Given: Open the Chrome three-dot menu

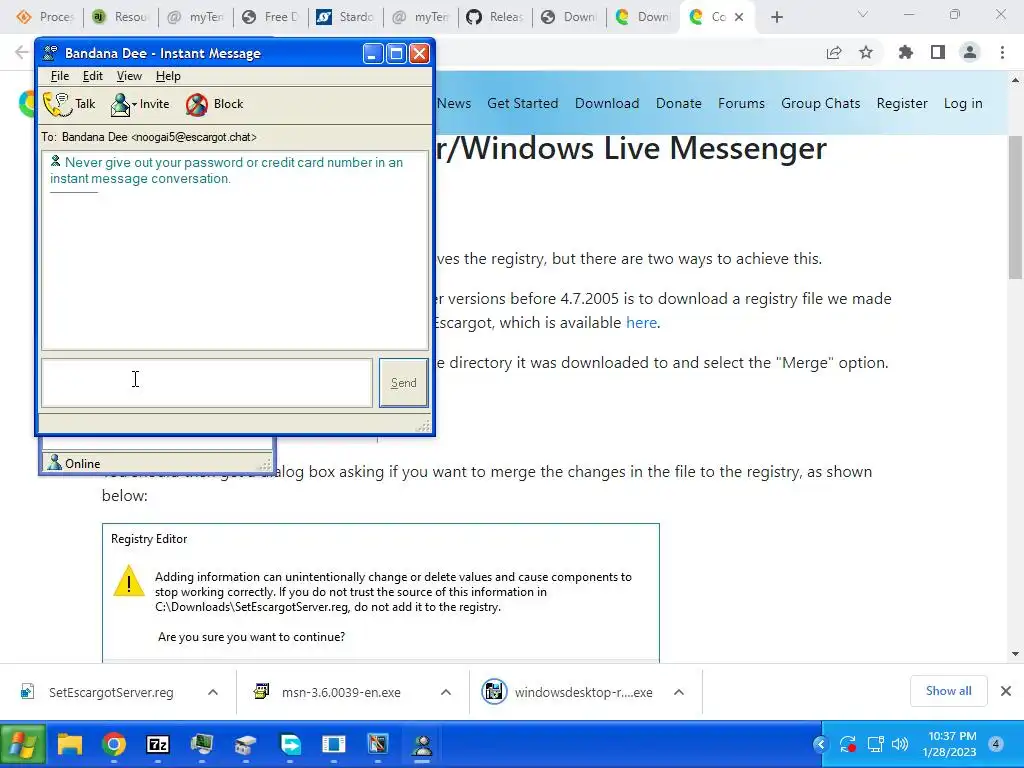Looking at the screenshot, I should tap(1002, 52).
